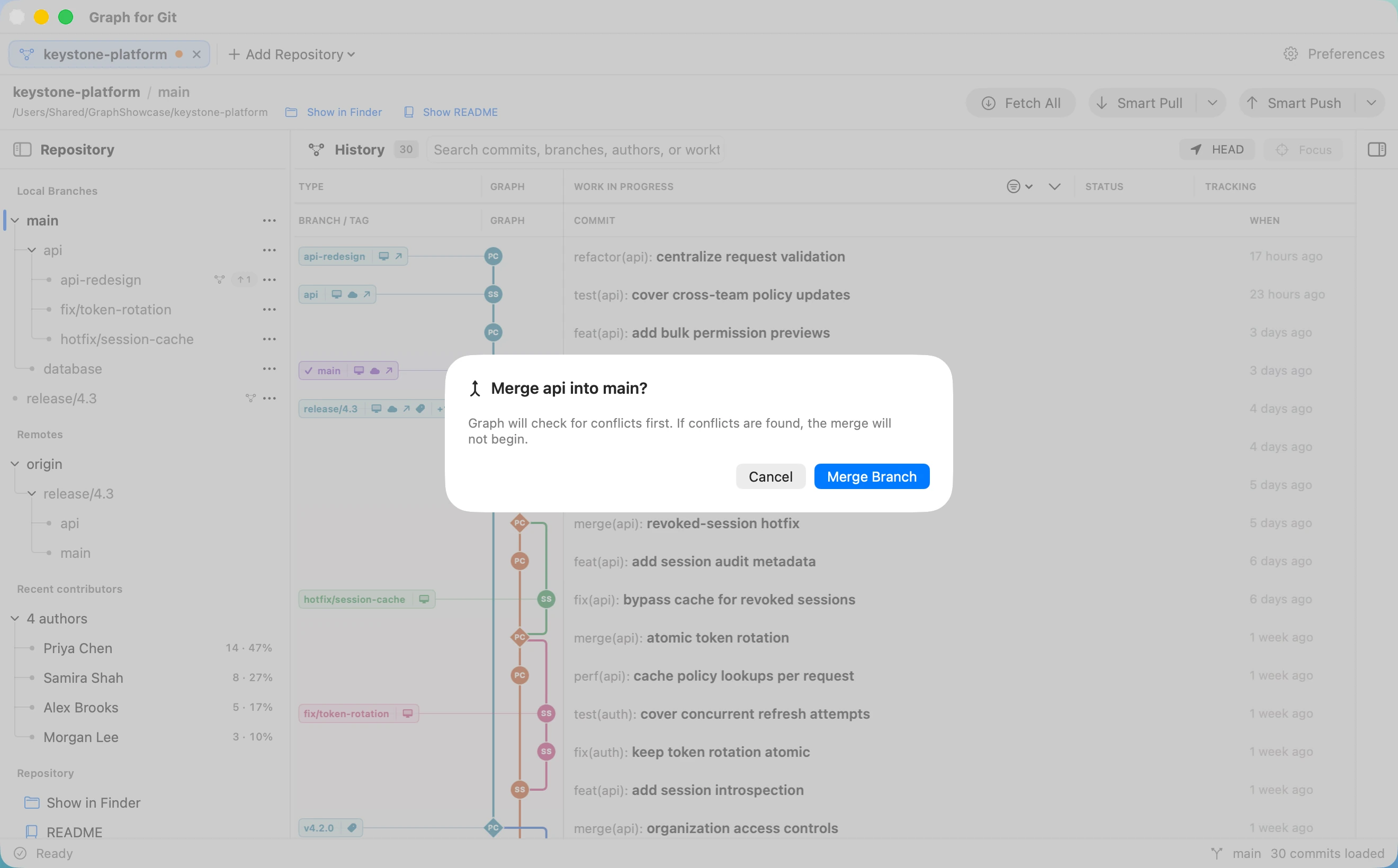Toggle Focus mode button
The width and height of the screenshot is (1398, 868).
coord(1303,150)
